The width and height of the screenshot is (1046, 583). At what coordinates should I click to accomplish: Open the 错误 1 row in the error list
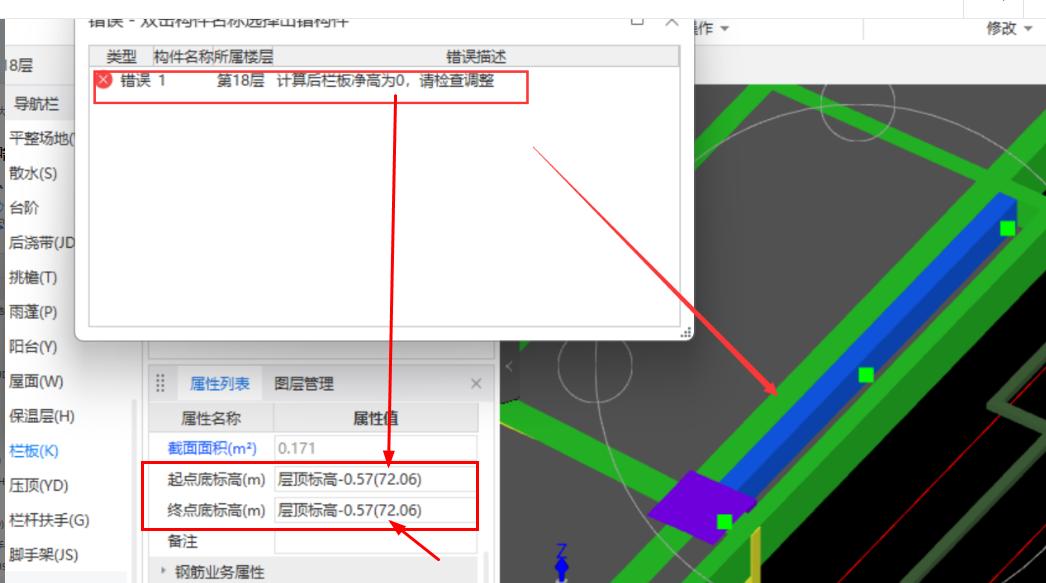point(384,81)
